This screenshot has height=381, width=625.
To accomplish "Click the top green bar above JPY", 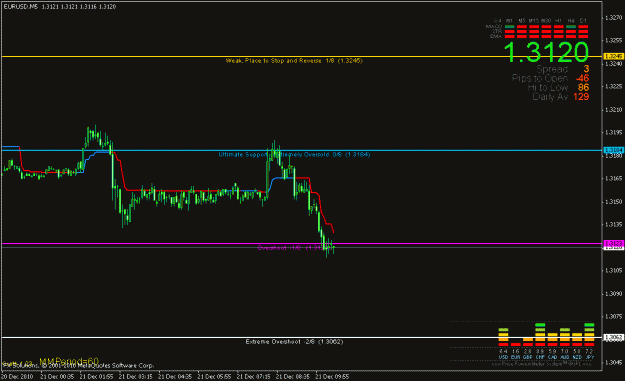I will pyautogui.click(x=589, y=325).
